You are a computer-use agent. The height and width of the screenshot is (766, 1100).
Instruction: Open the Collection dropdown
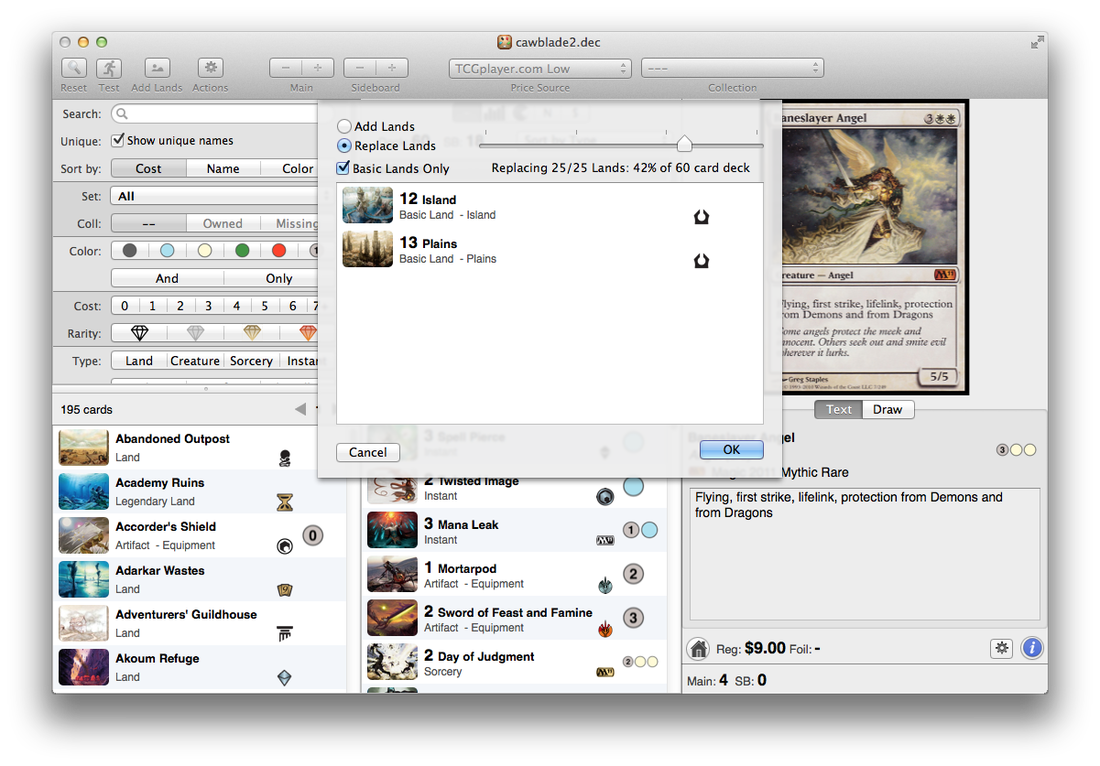point(732,68)
